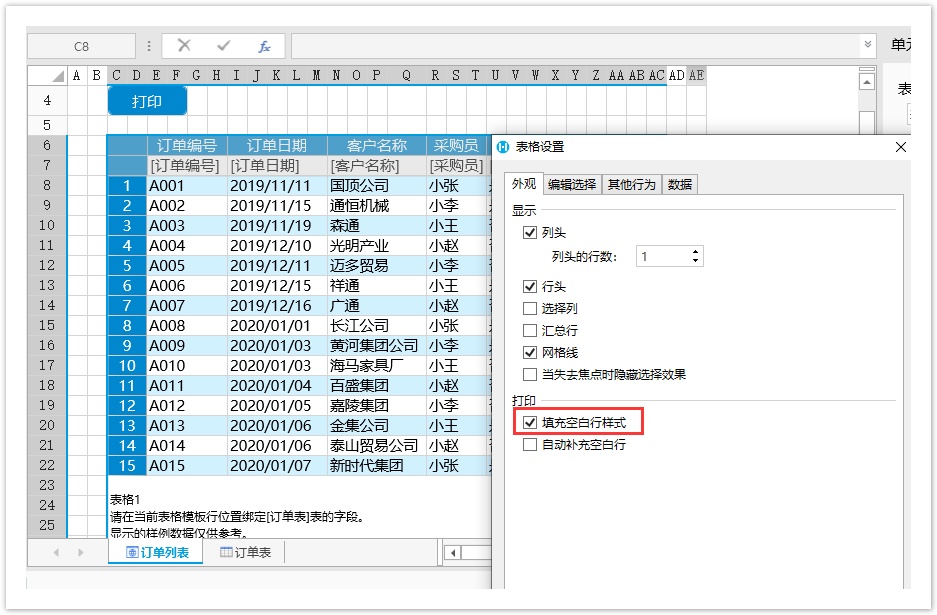Toggle the 汇总行 checkbox
937x615 pixels.
530,331
